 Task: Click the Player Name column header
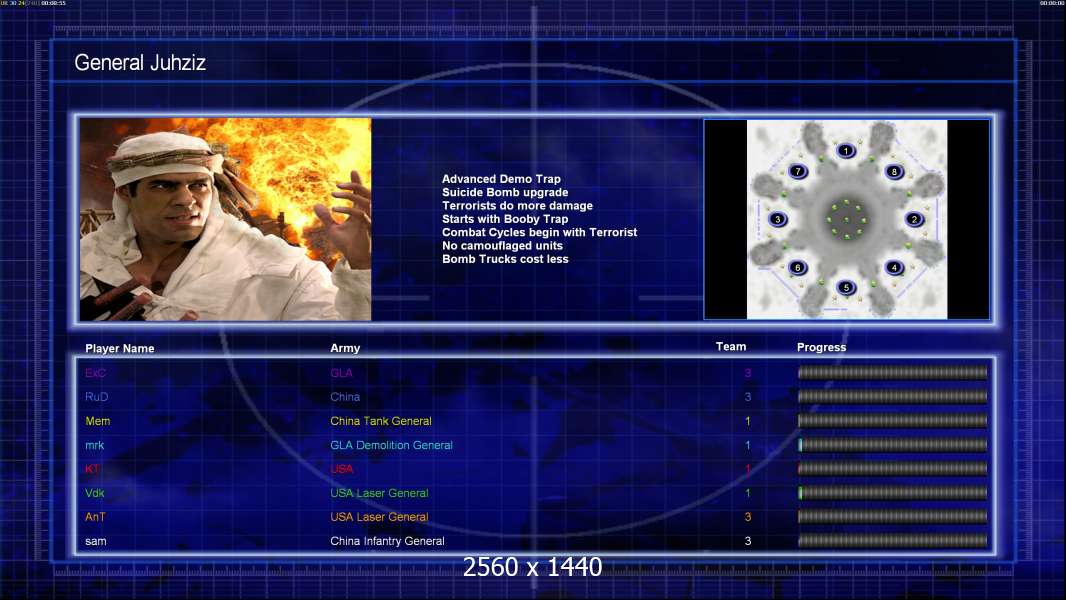120,348
